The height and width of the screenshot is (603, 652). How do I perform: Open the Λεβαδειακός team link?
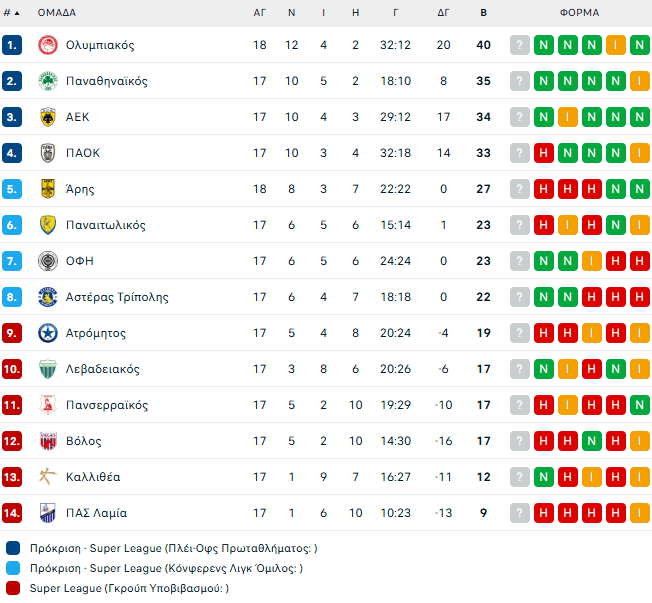[103, 369]
